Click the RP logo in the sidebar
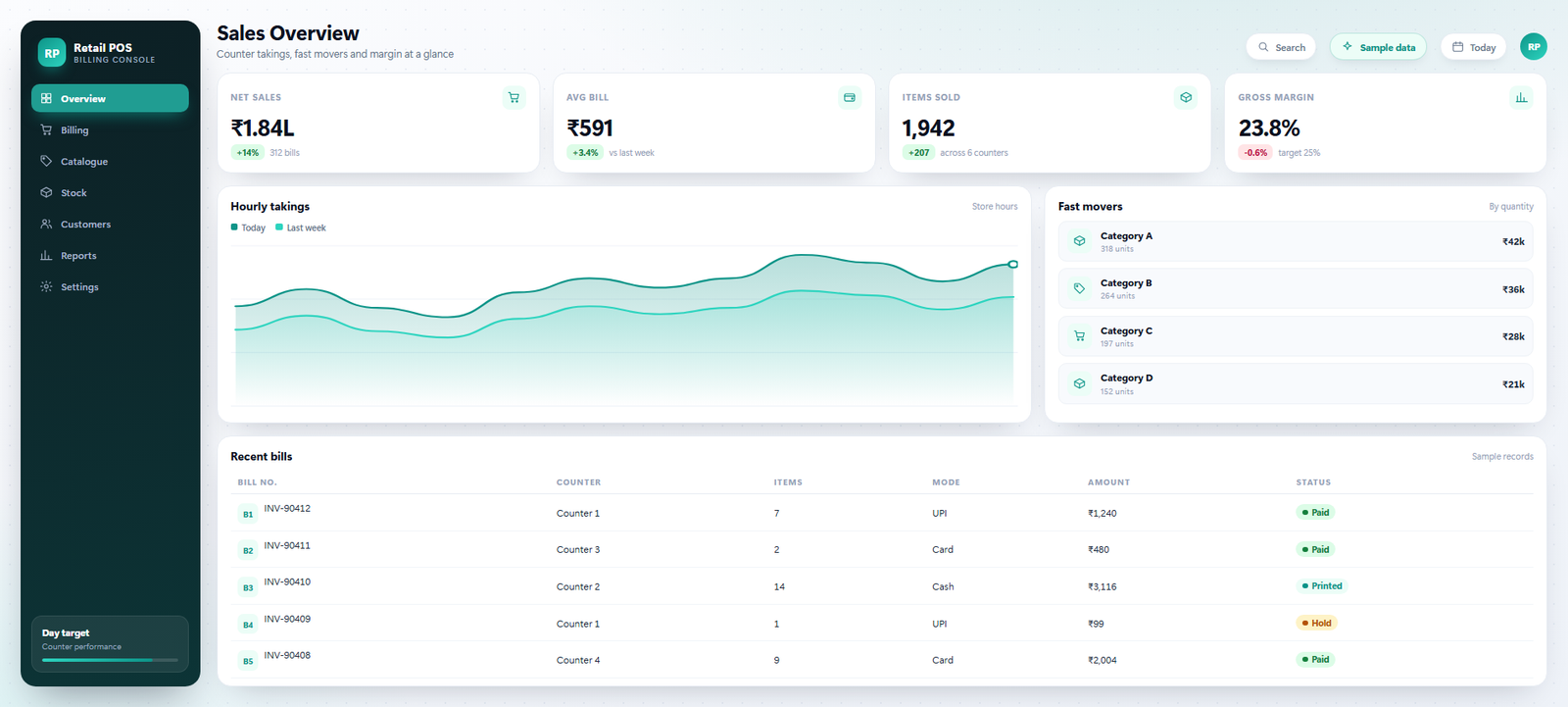Image resolution: width=1568 pixels, height=707 pixels. click(52, 53)
